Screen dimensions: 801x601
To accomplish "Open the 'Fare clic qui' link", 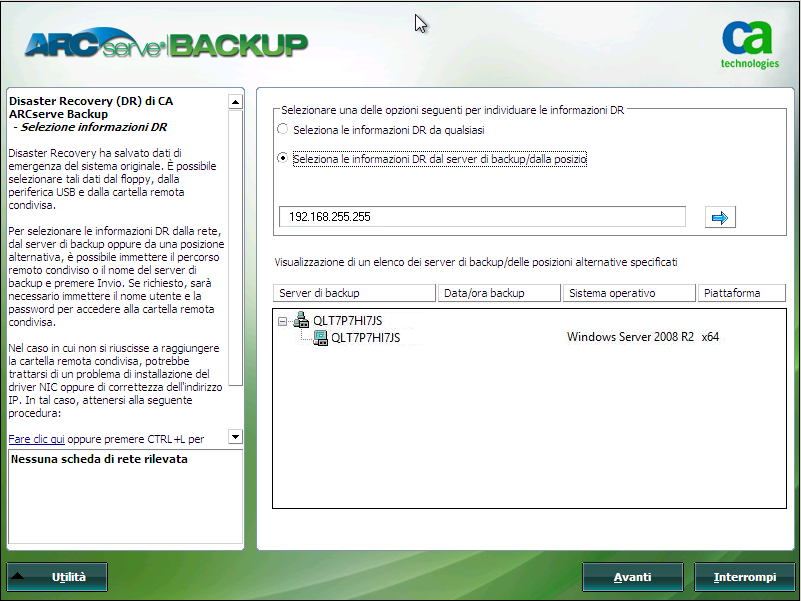I will (36, 439).
